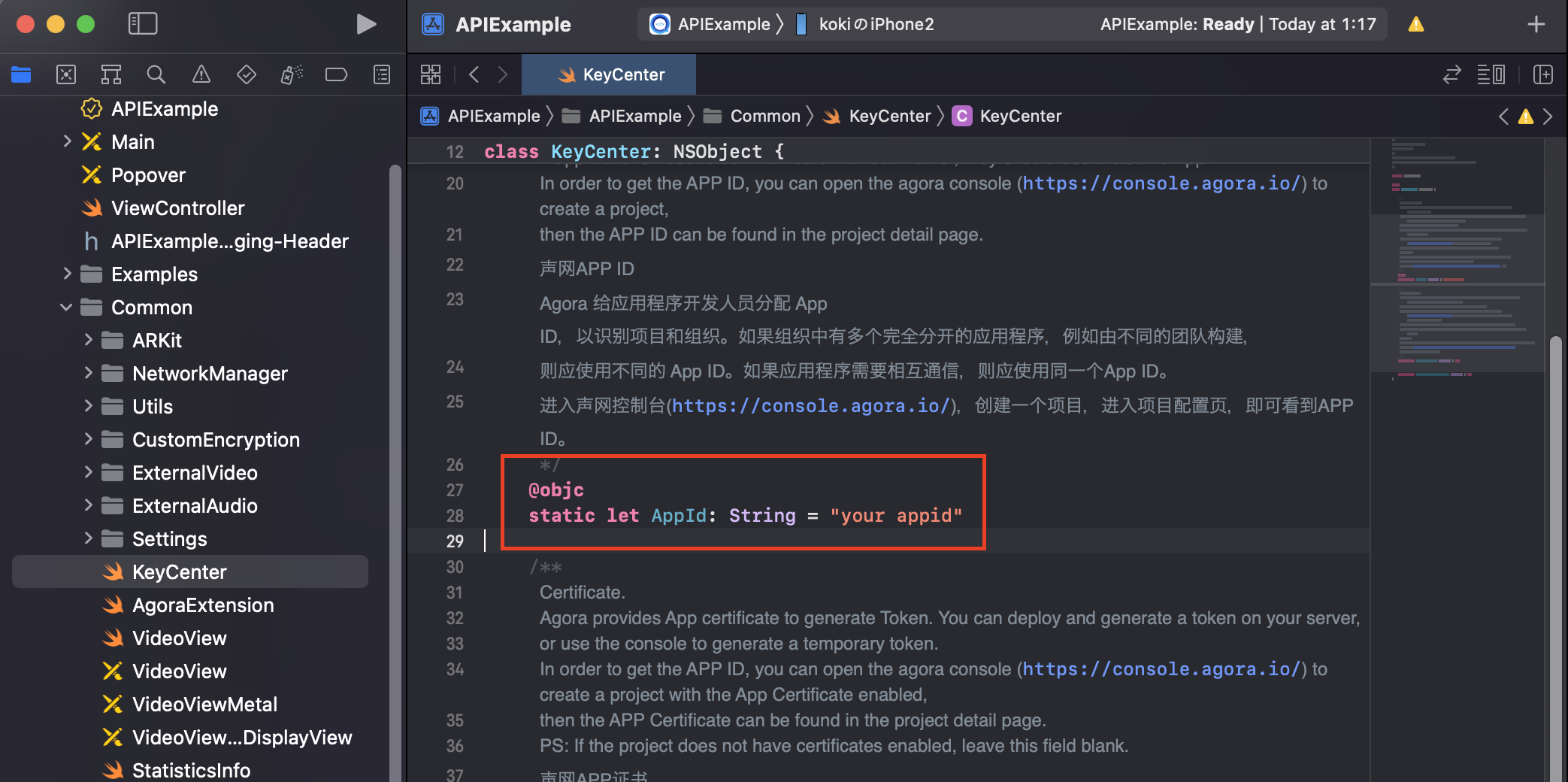Open the Symbol navigator hierarchy icon
The width and height of the screenshot is (1568, 782).
coord(111,74)
